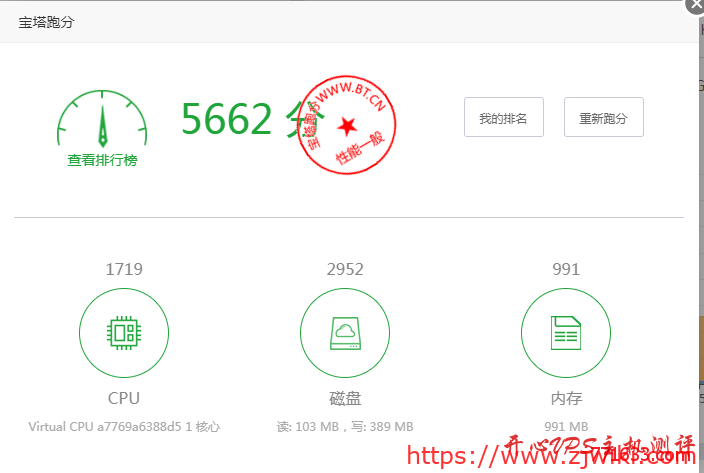The width and height of the screenshot is (704, 473).
Task: Click the speedometer gauge icon
Action: tap(102, 120)
